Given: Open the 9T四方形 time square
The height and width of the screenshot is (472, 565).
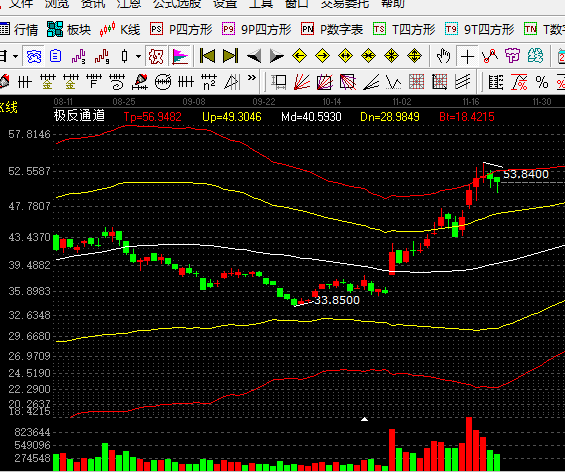Looking at the screenshot, I should click(x=479, y=30).
